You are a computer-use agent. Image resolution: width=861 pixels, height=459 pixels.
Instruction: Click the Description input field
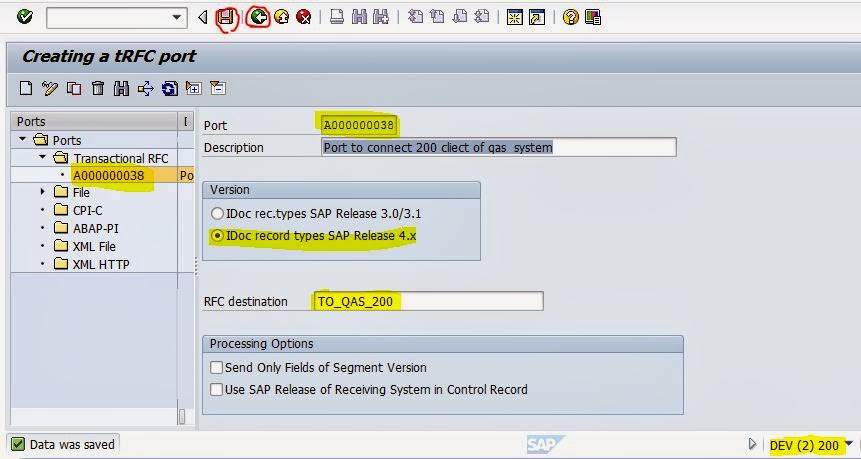[499, 147]
